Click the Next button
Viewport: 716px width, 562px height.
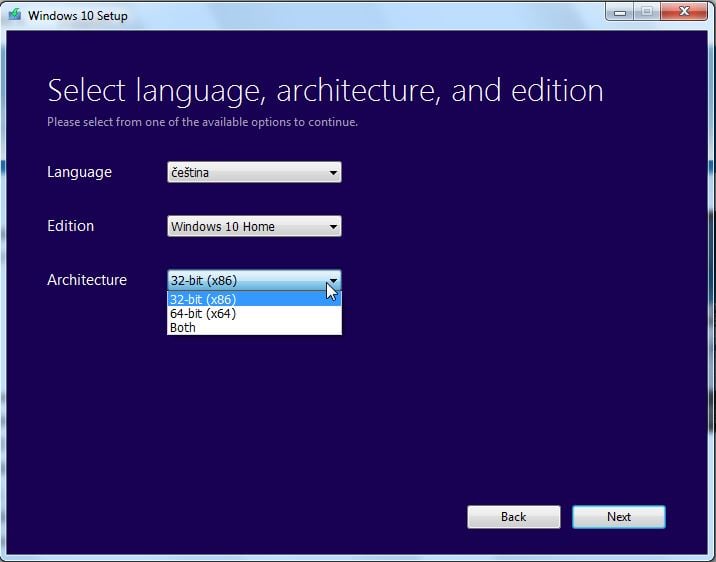point(619,517)
